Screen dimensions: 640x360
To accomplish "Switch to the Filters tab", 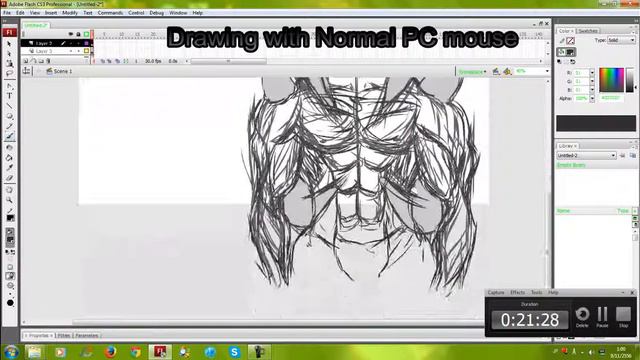I will pos(64,336).
